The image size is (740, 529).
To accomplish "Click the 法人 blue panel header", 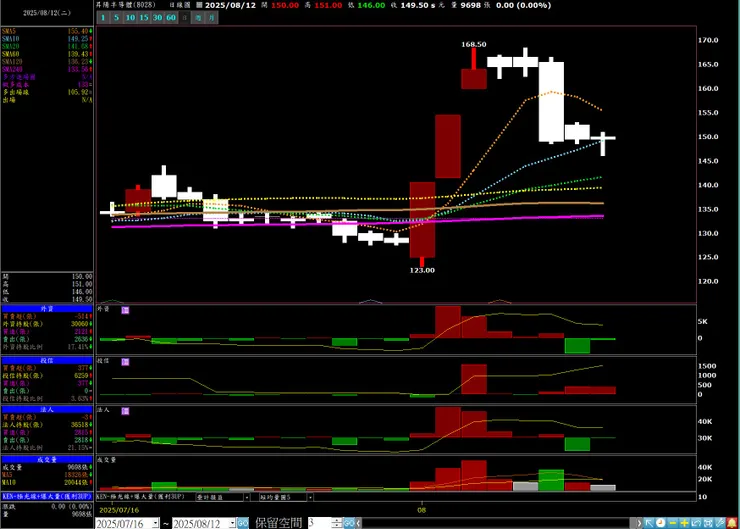I will [47, 410].
